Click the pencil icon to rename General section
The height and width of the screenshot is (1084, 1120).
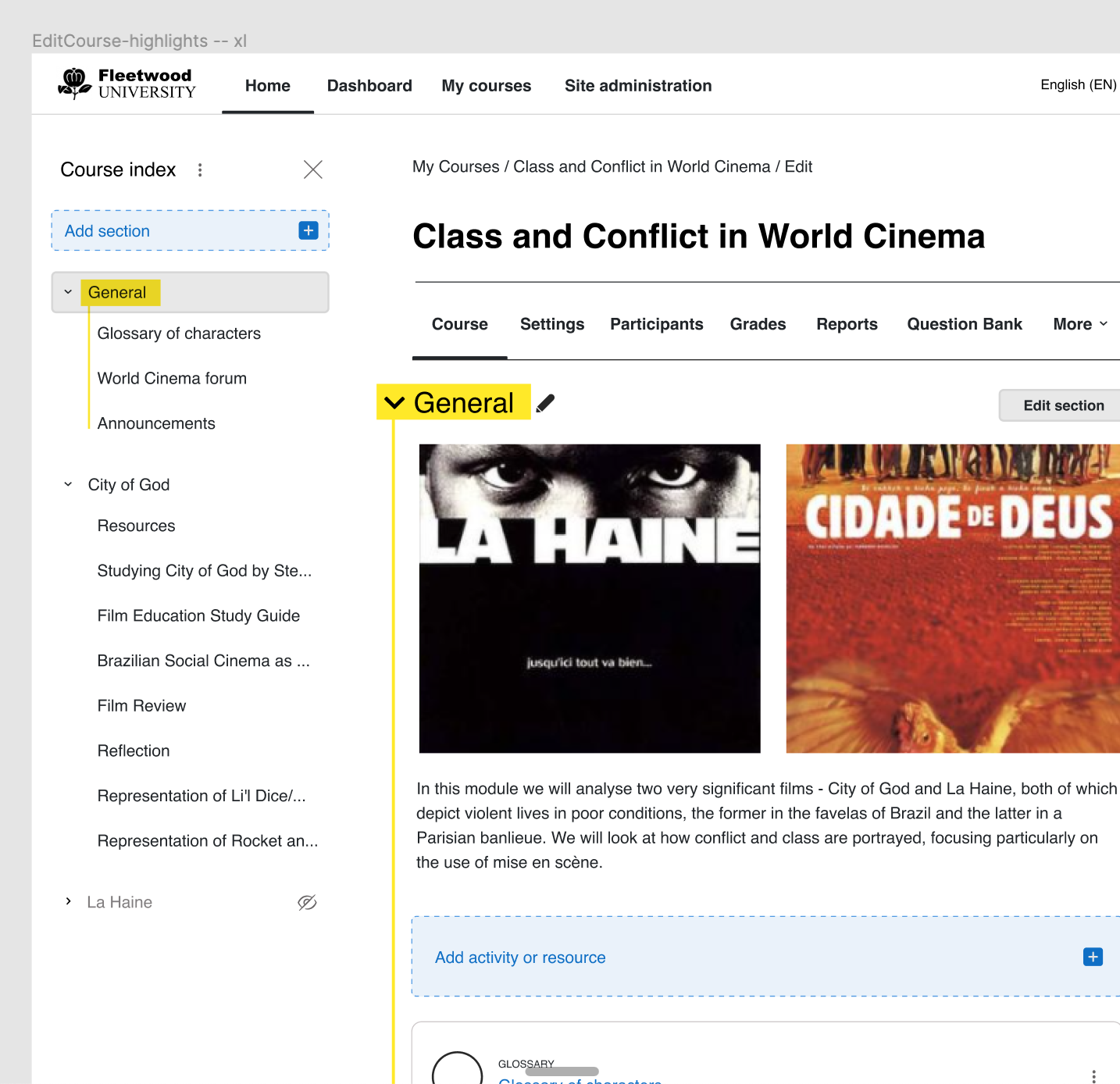(x=545, y=403)
